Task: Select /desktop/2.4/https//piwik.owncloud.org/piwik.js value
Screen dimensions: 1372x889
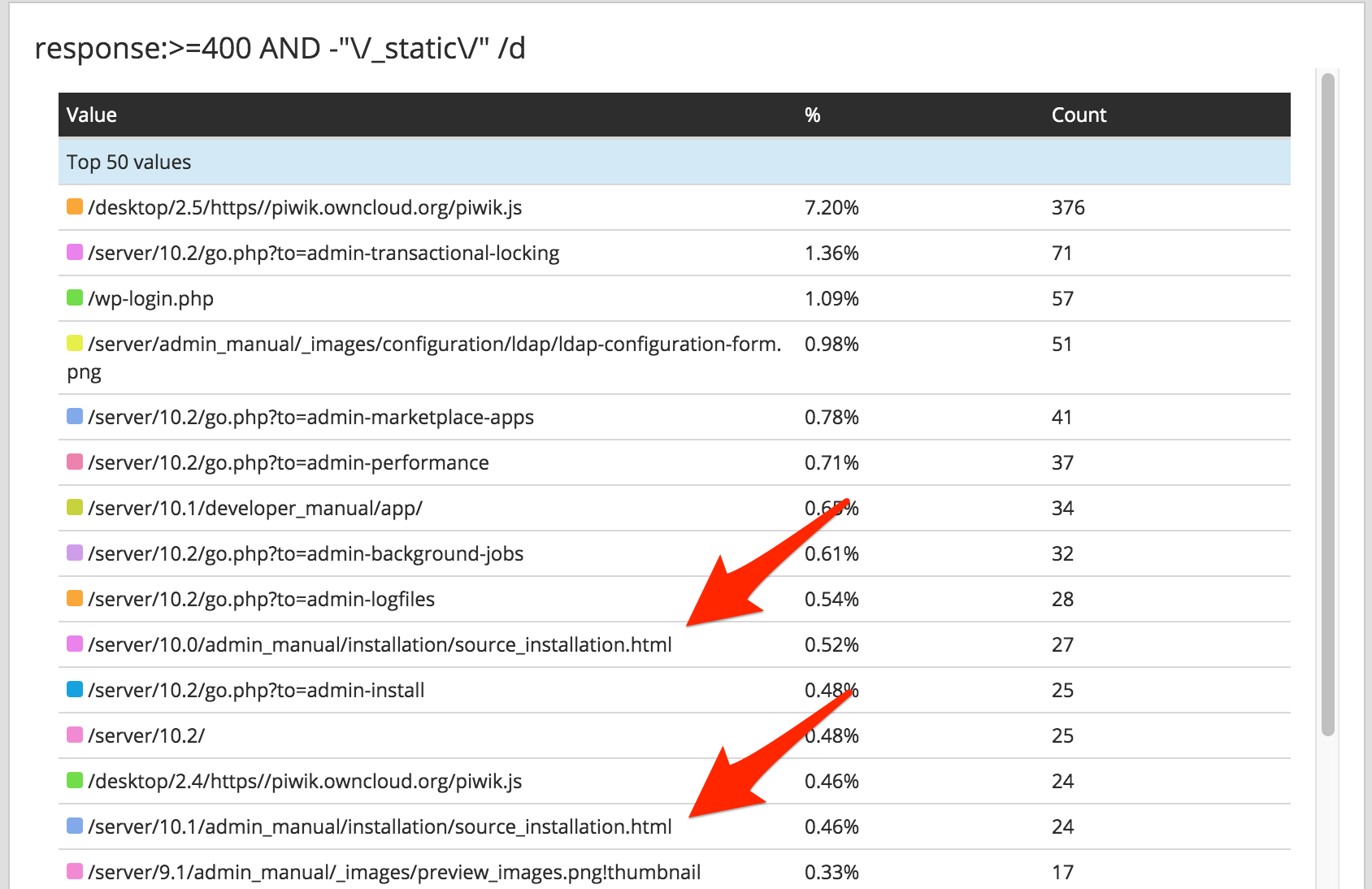Action: click(305, 781)
